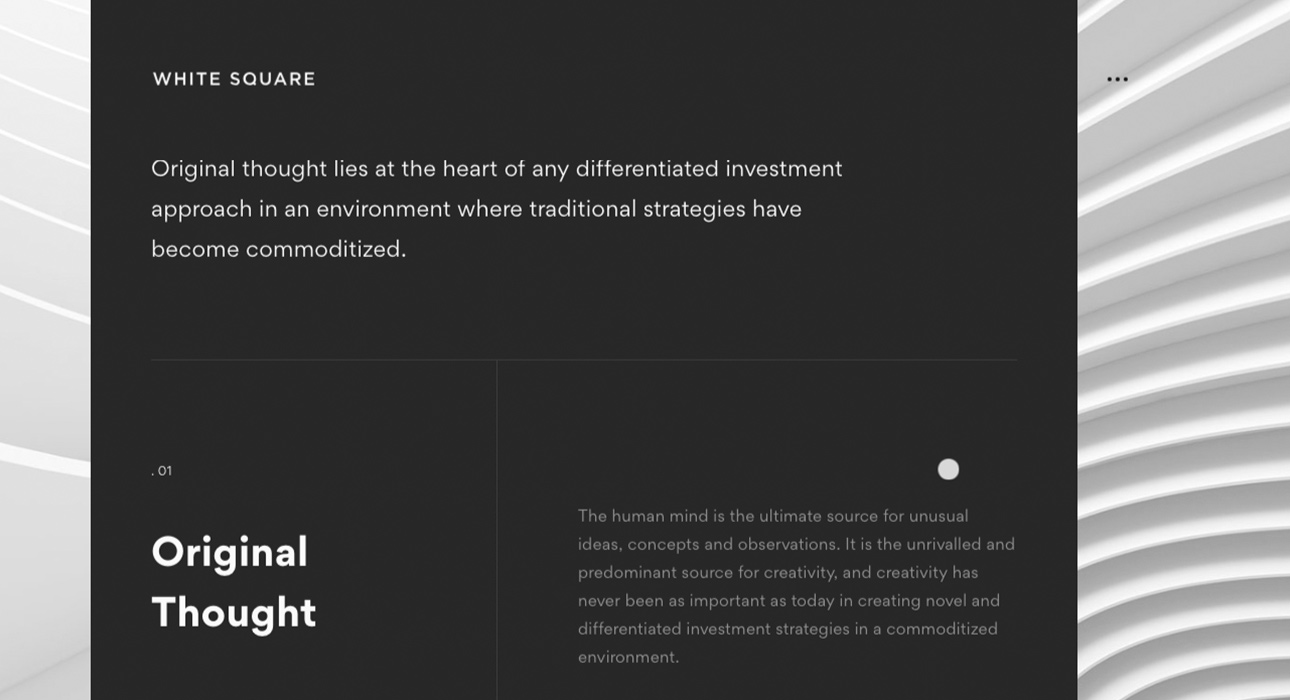Click tagline line starting 'Original thought lies'
1290x700 pixels.
click(x=496, y=169)
